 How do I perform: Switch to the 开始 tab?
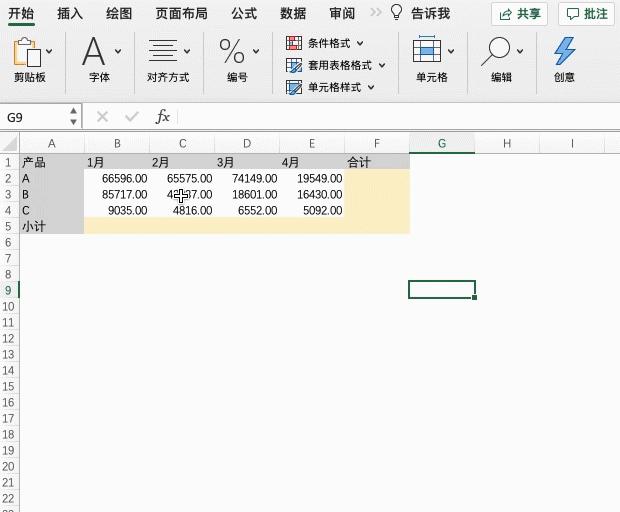click(21, 13)
